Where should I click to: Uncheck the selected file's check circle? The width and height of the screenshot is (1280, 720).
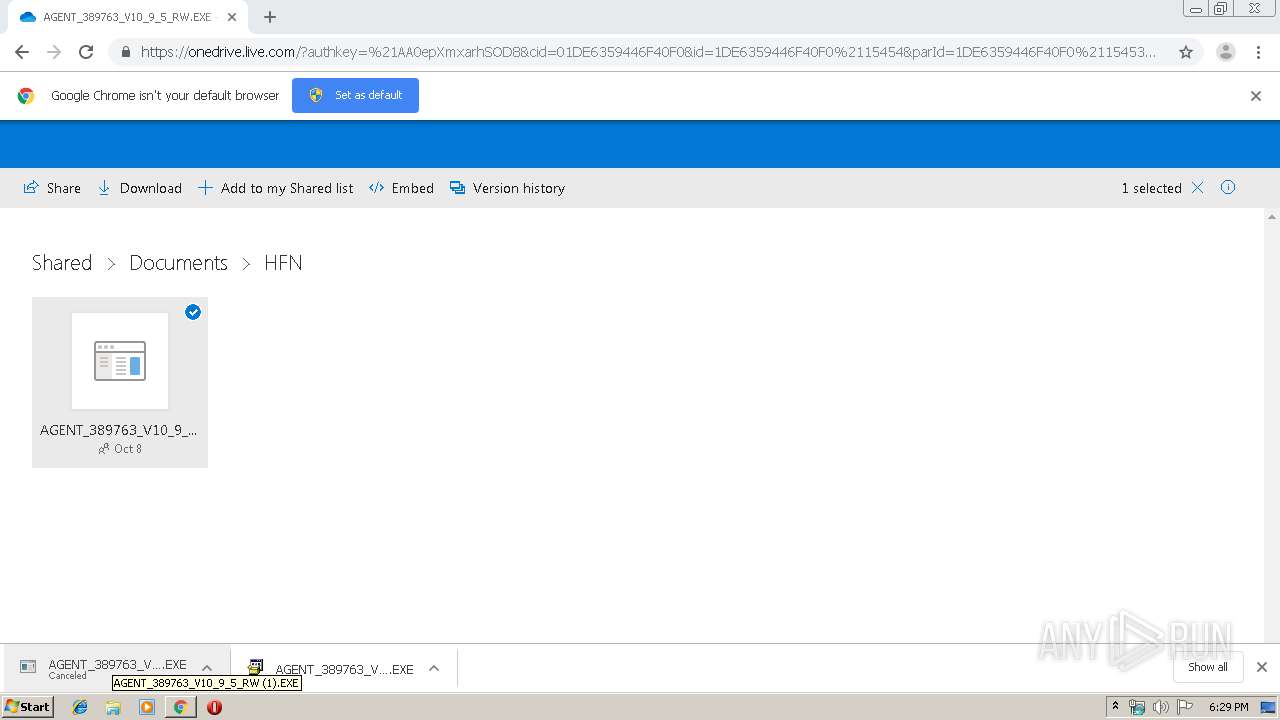click(x=193, y=312)
